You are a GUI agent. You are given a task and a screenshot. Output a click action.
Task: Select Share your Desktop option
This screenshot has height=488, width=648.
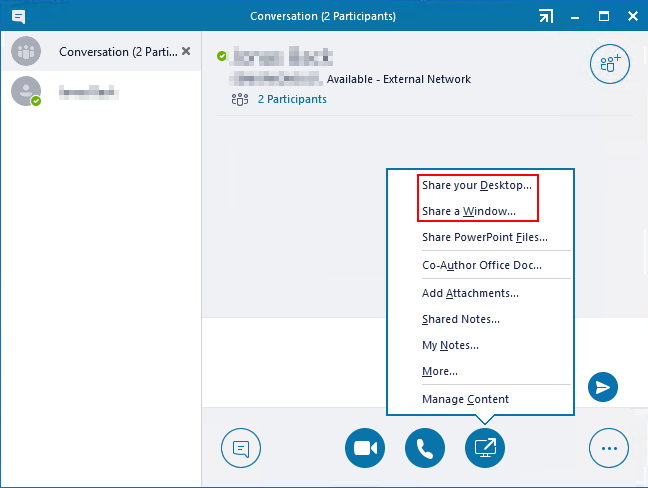point(477,185)
